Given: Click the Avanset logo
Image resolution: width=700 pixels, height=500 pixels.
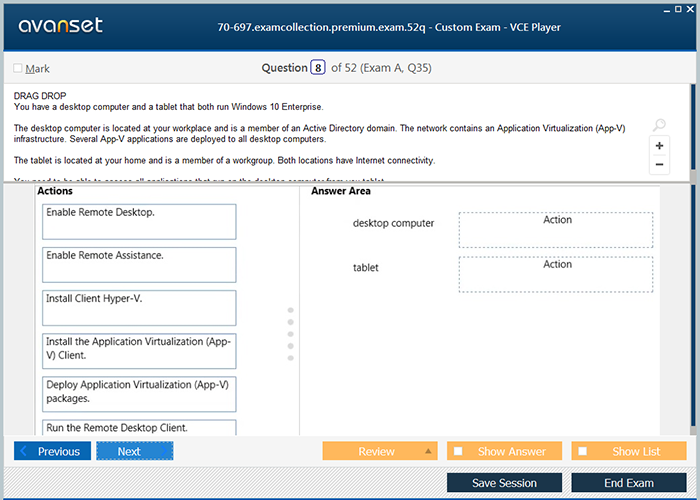Looking at the screenshot, I should tap(59, 26).
